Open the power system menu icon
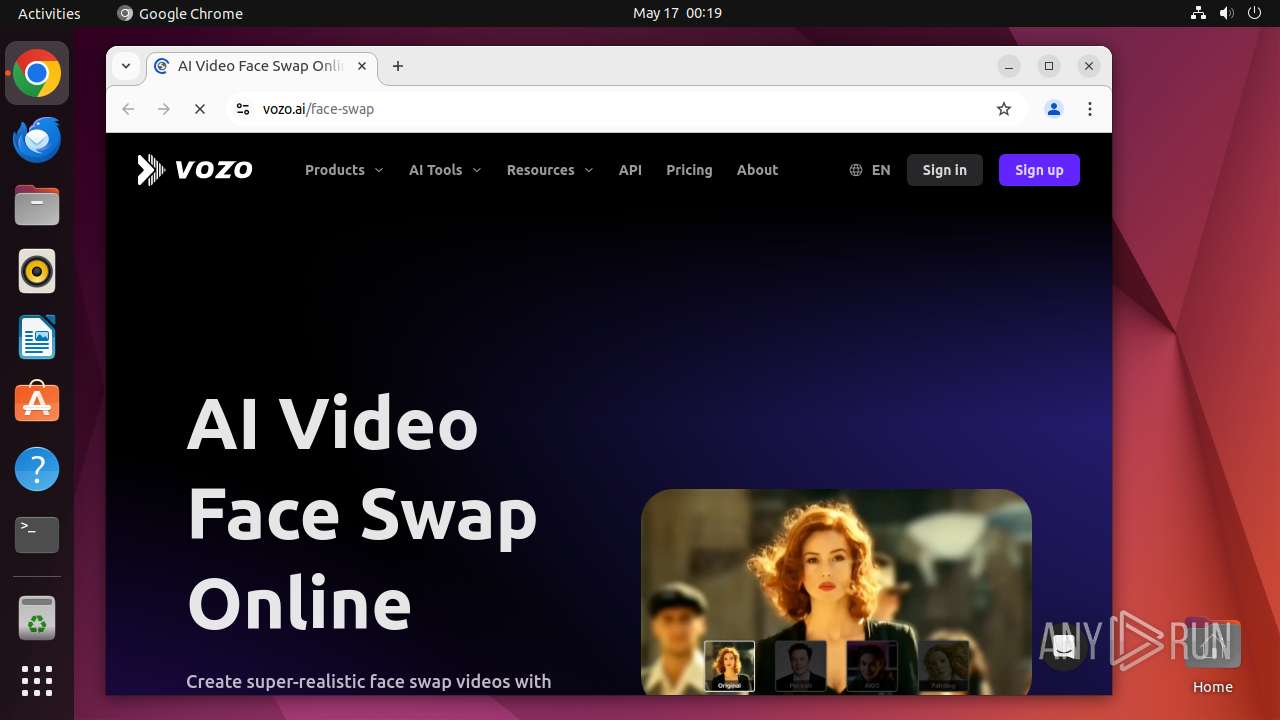The image size is (1280, 720). (x=1254, y=13)
